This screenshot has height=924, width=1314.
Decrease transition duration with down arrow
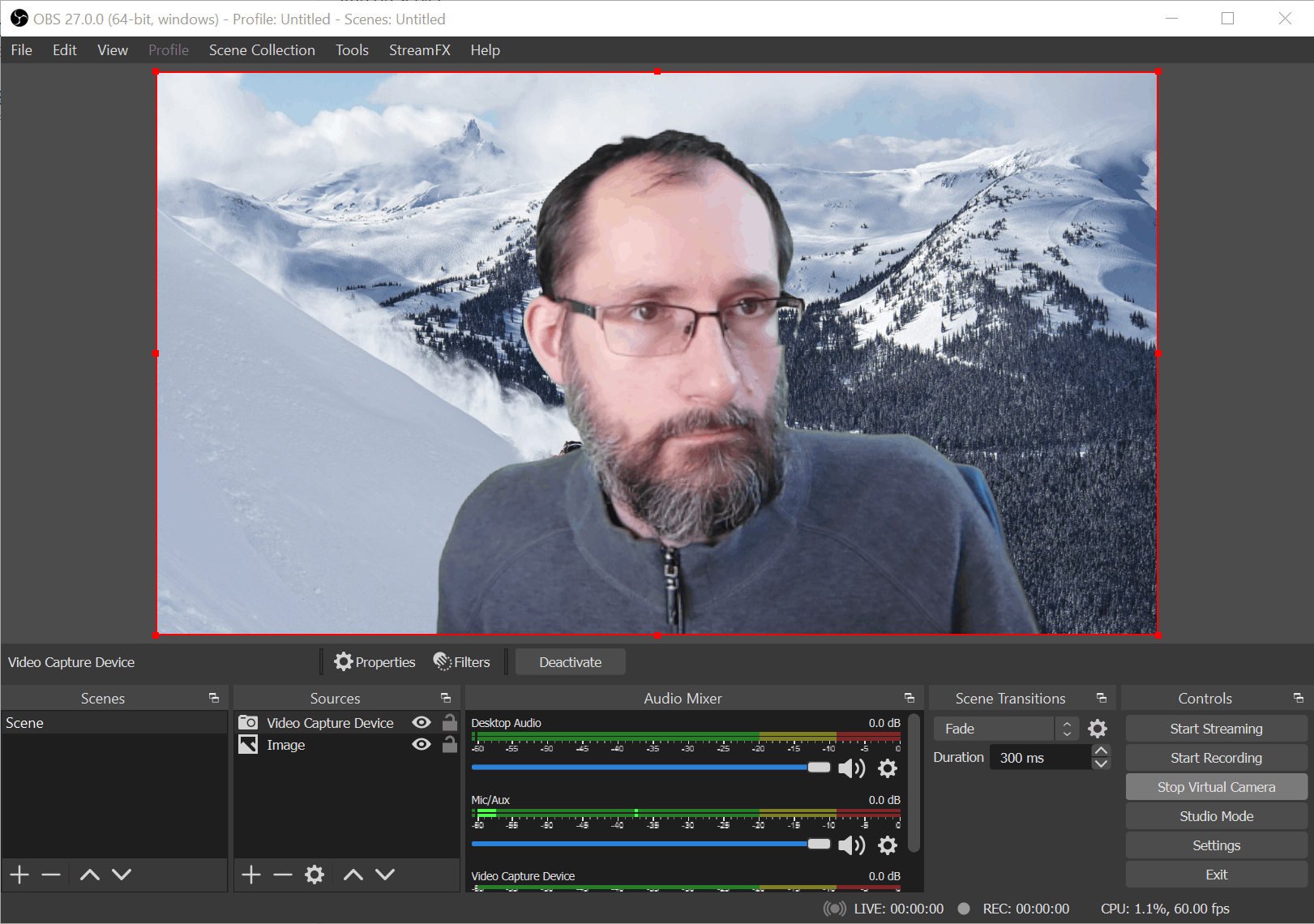tap(1101, 764)
